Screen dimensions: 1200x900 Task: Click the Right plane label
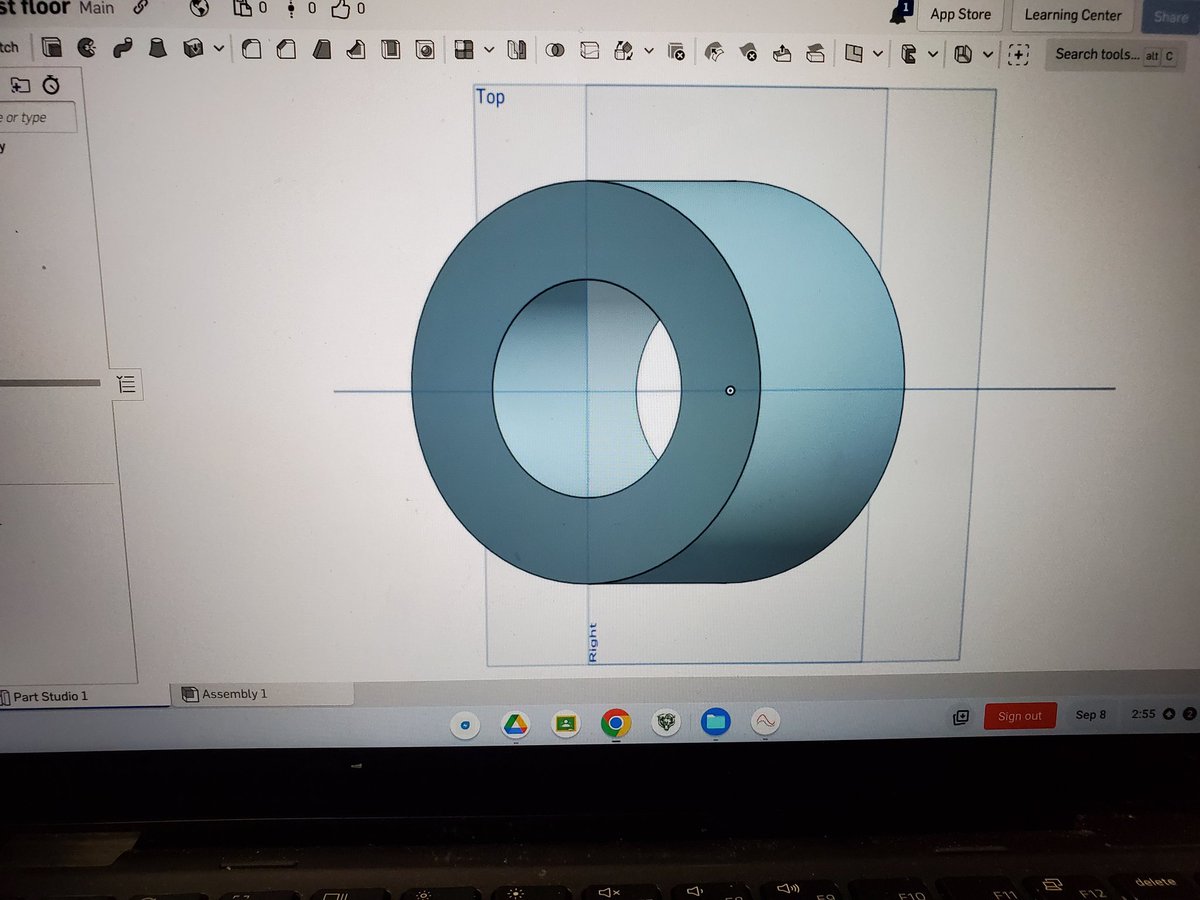coord(593,642)
